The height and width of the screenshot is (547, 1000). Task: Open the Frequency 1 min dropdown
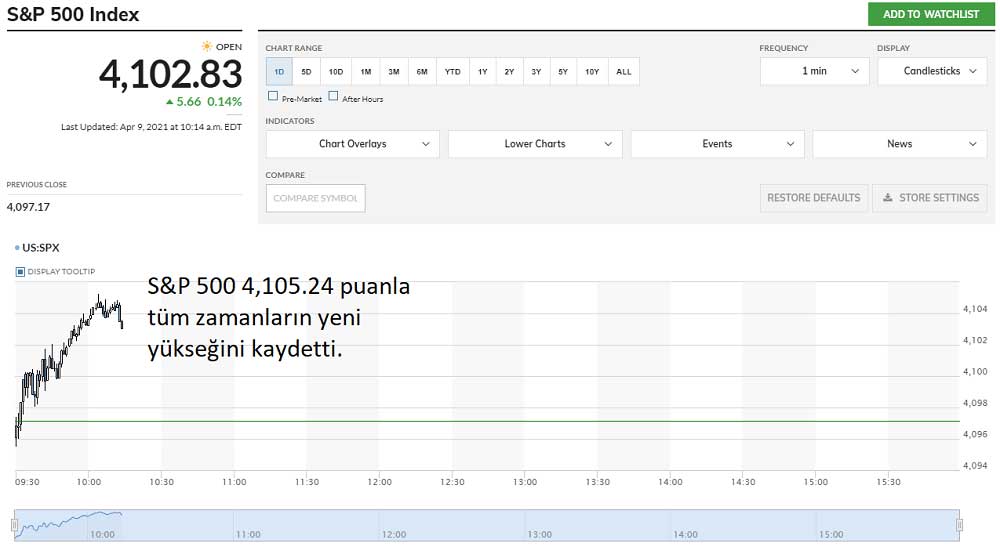[814, 71]
